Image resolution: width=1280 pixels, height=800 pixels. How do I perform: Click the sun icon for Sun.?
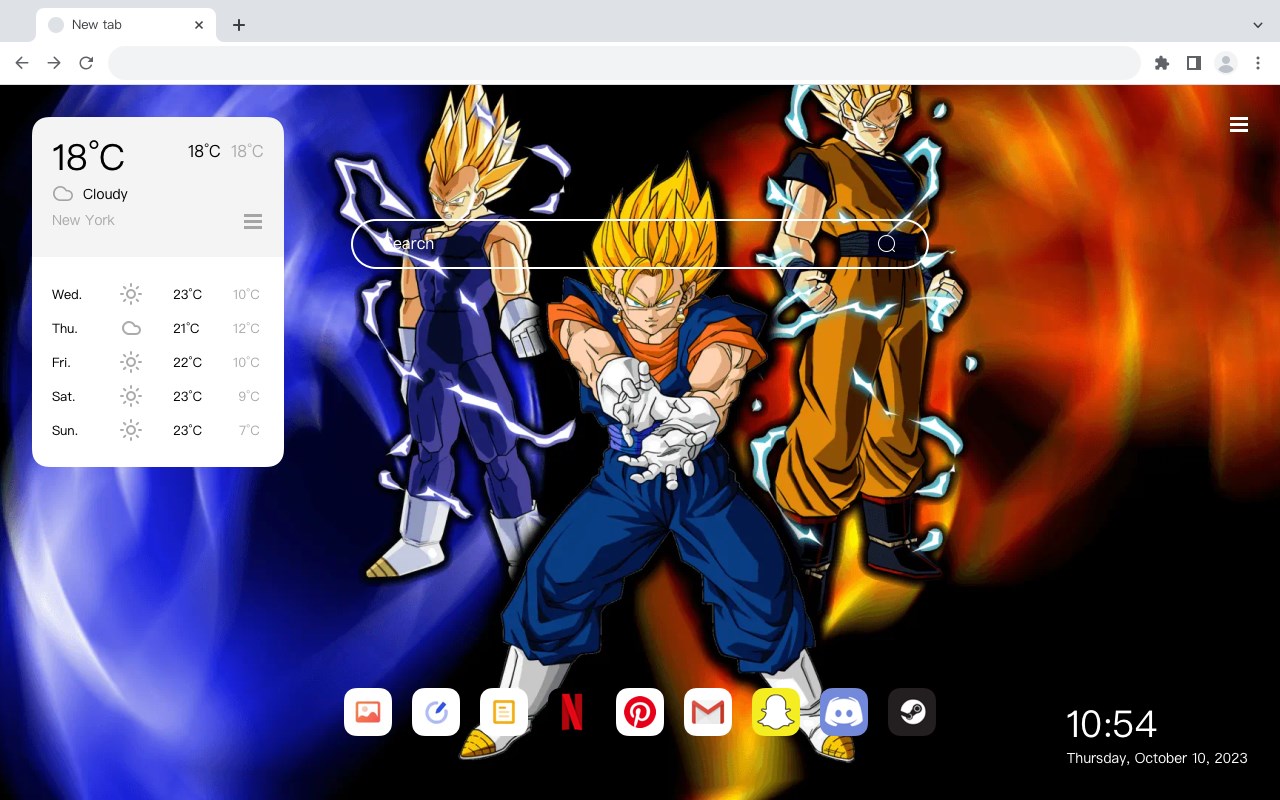coord(131,430)
